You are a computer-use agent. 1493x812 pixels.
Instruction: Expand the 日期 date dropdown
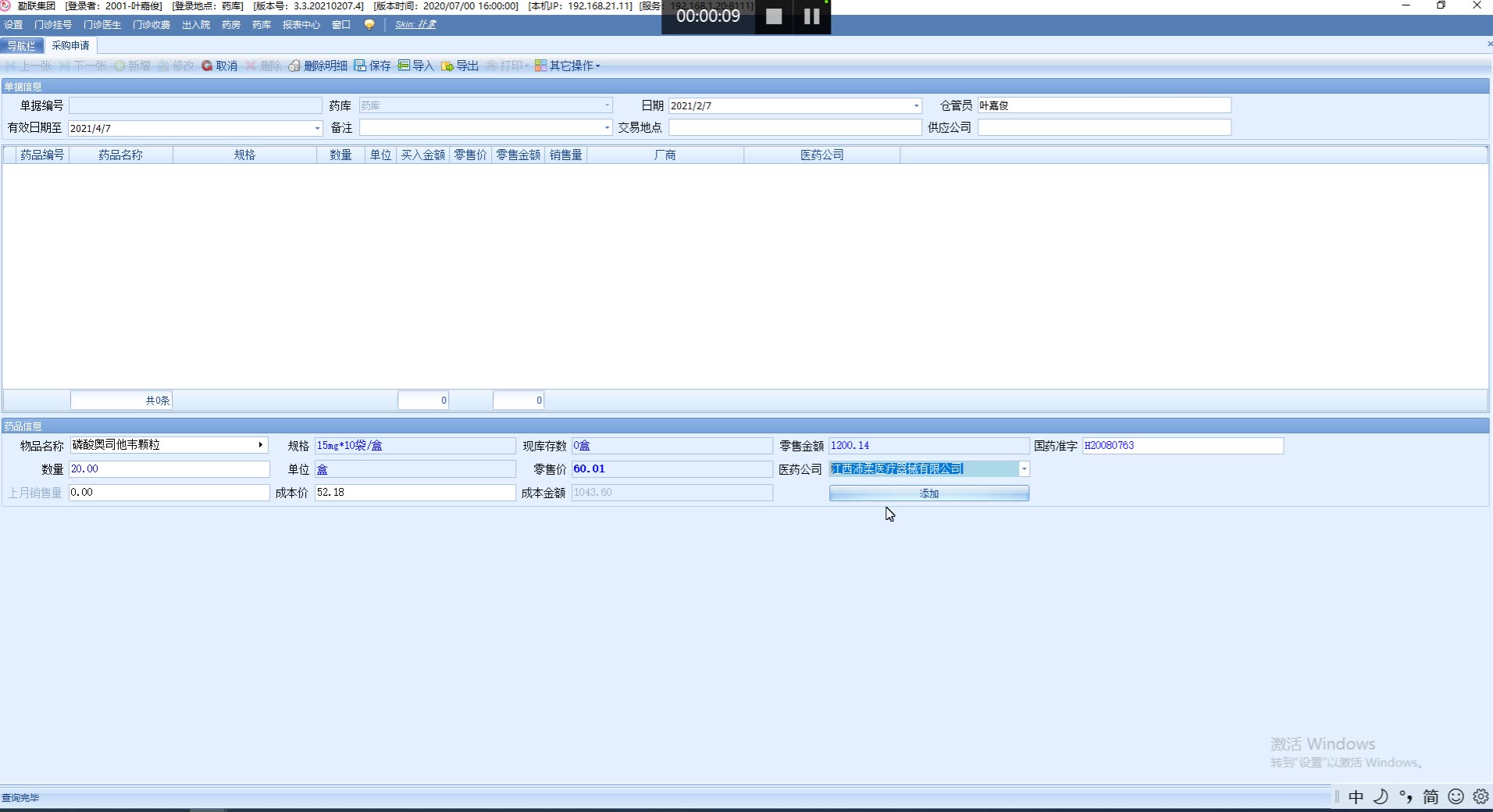coord(917,105)
